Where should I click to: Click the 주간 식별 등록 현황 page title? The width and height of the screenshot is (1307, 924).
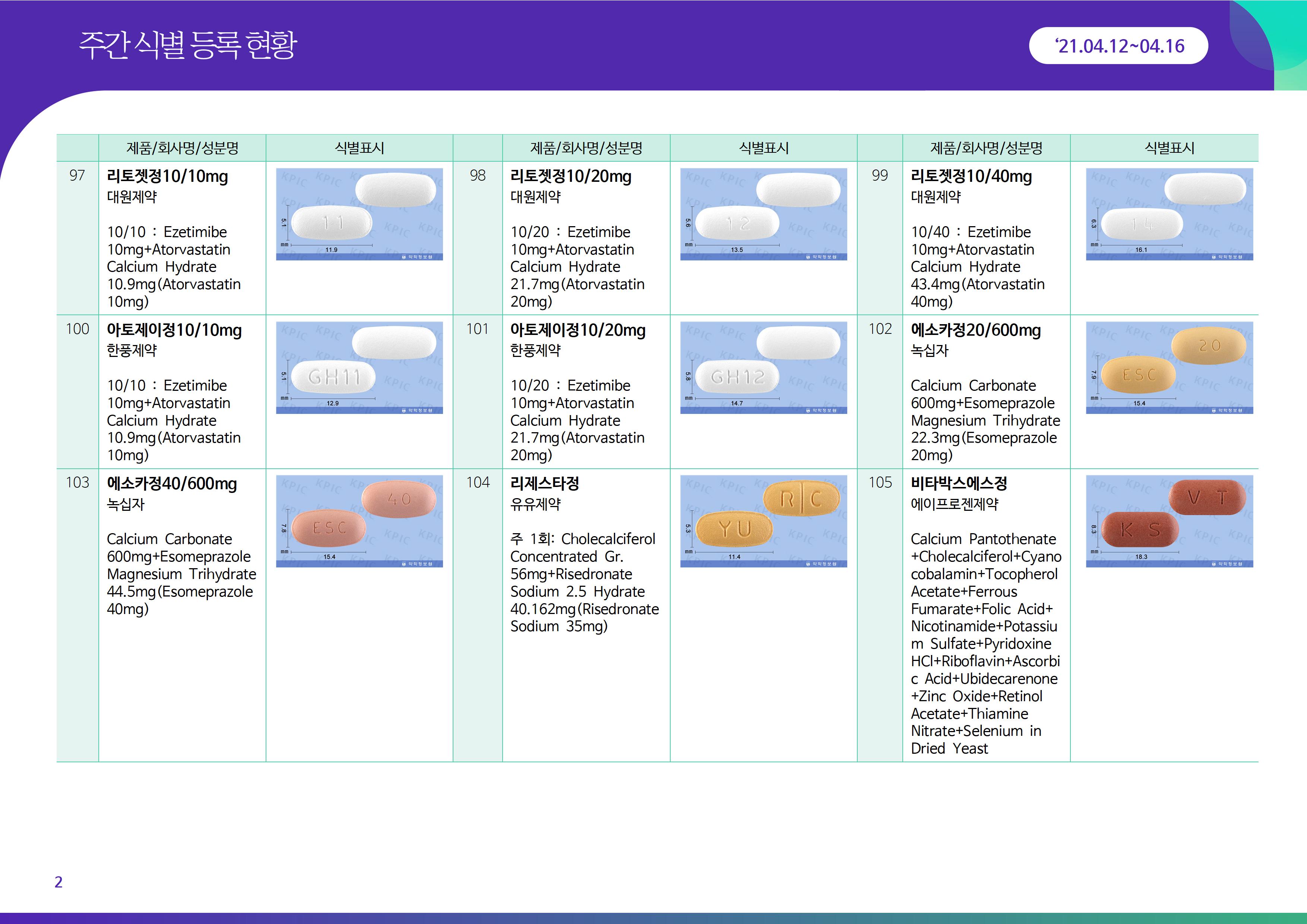[x=188, y=45]
